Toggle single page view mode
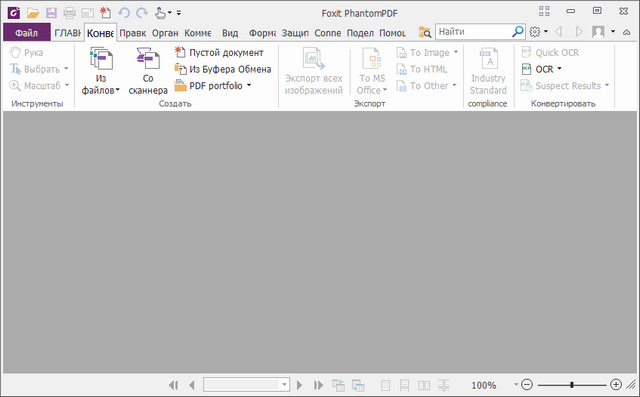This screenshot has height=397, width=640. click(x=385, y=385)
